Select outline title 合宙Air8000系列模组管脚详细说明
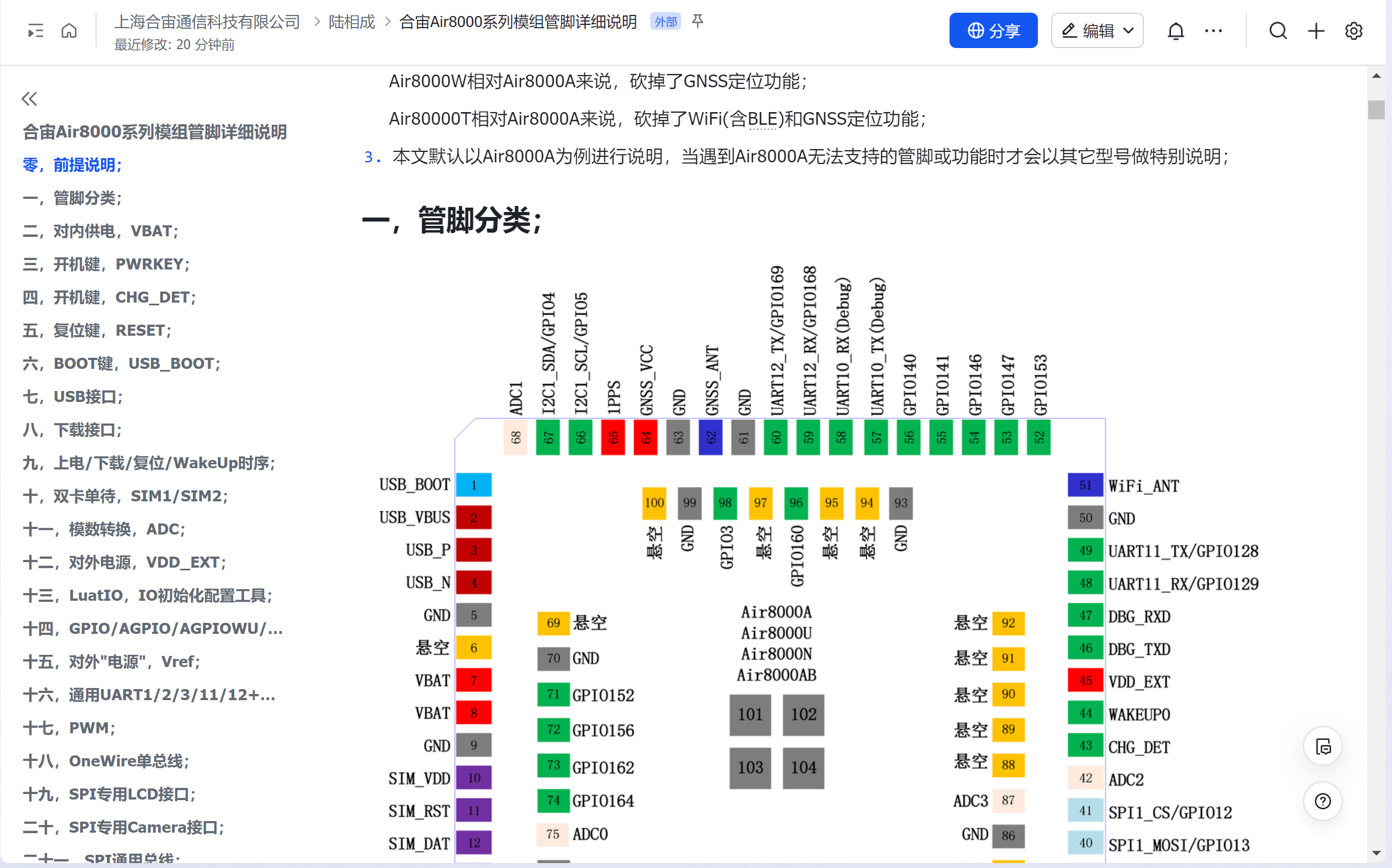This screenshot has width=1392, height=868. pyautogui.click(x=155, y=132)
